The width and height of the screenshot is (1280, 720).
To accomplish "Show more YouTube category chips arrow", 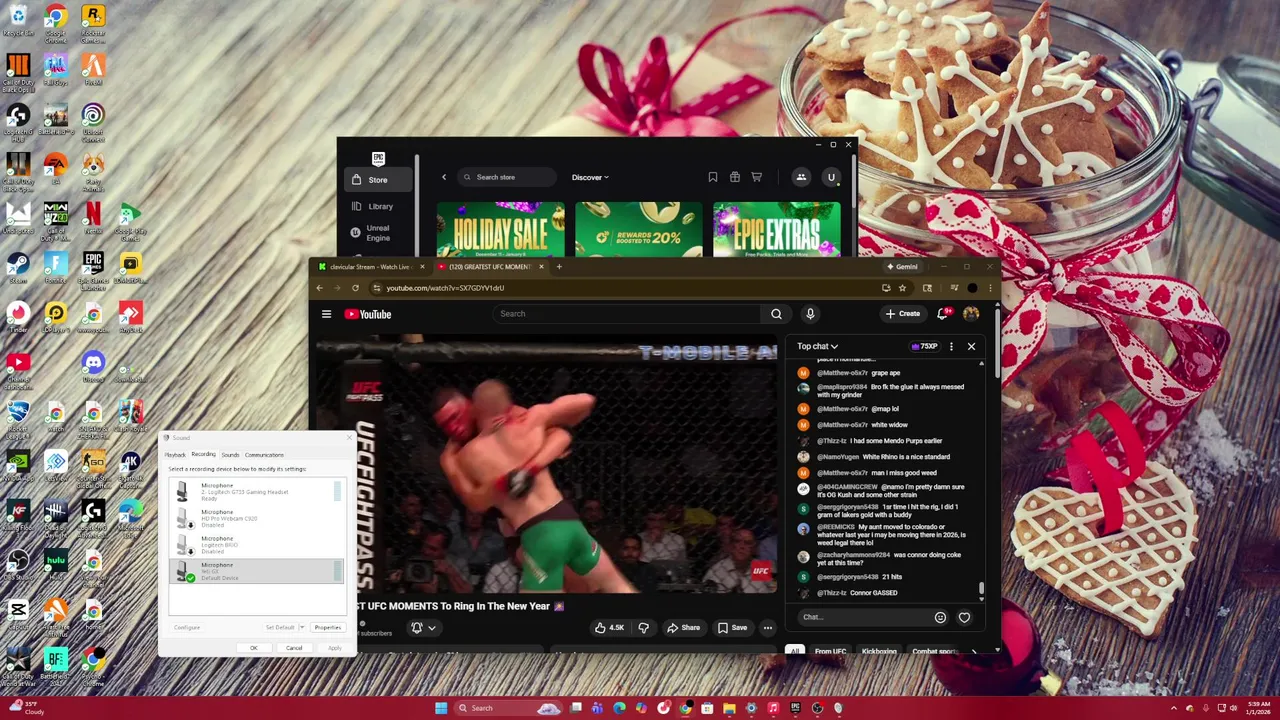I will point(973,651).
